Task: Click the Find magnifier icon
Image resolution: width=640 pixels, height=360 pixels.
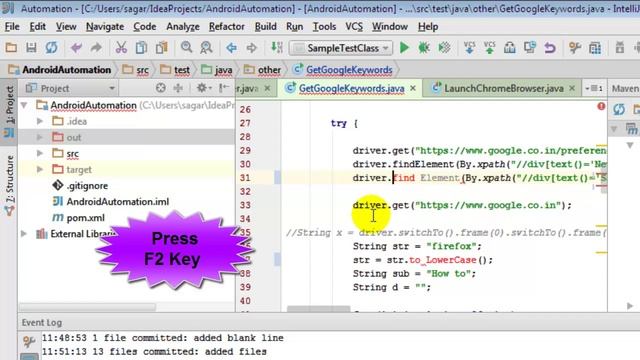Action: [x=187, y=48]
